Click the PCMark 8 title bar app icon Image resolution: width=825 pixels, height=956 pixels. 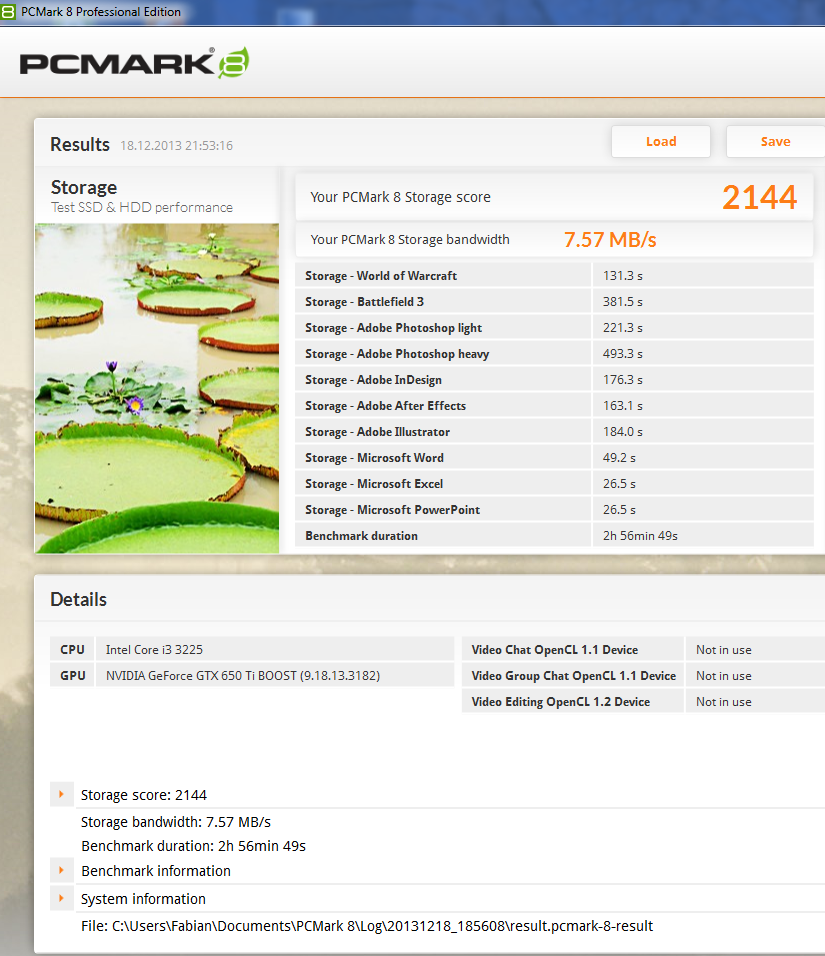pyautogui.click(x=8, y=12)
